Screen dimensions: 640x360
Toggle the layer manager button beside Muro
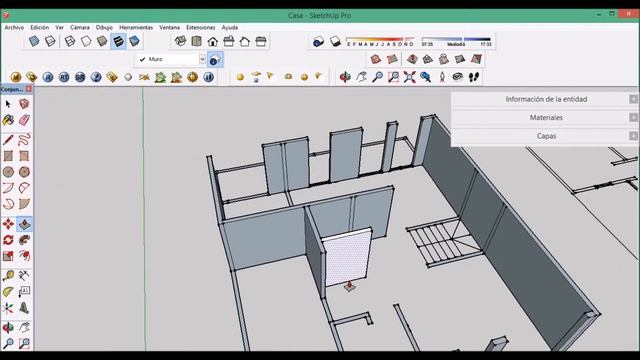click(x=215, y=60)
